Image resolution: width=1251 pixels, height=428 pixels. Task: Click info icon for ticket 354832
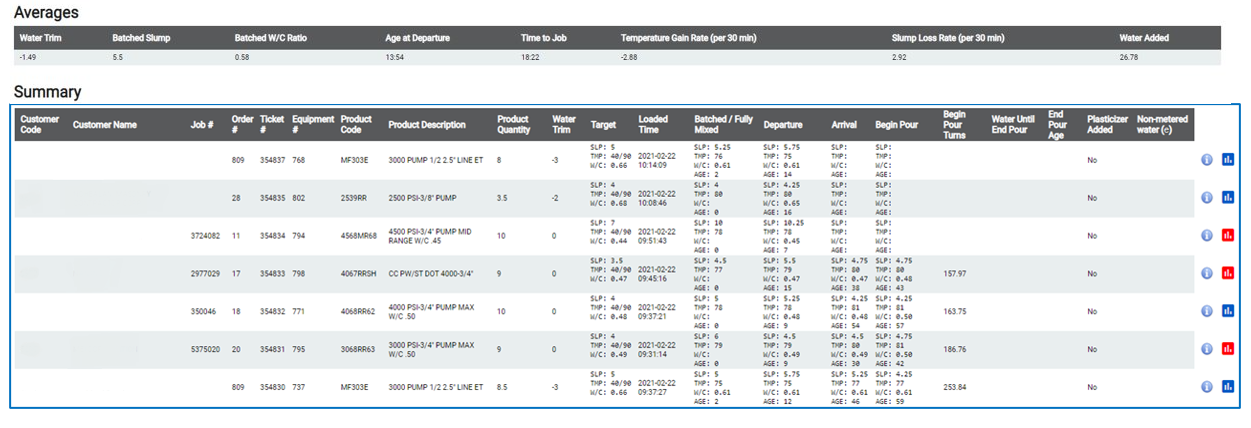(1206, 311)
